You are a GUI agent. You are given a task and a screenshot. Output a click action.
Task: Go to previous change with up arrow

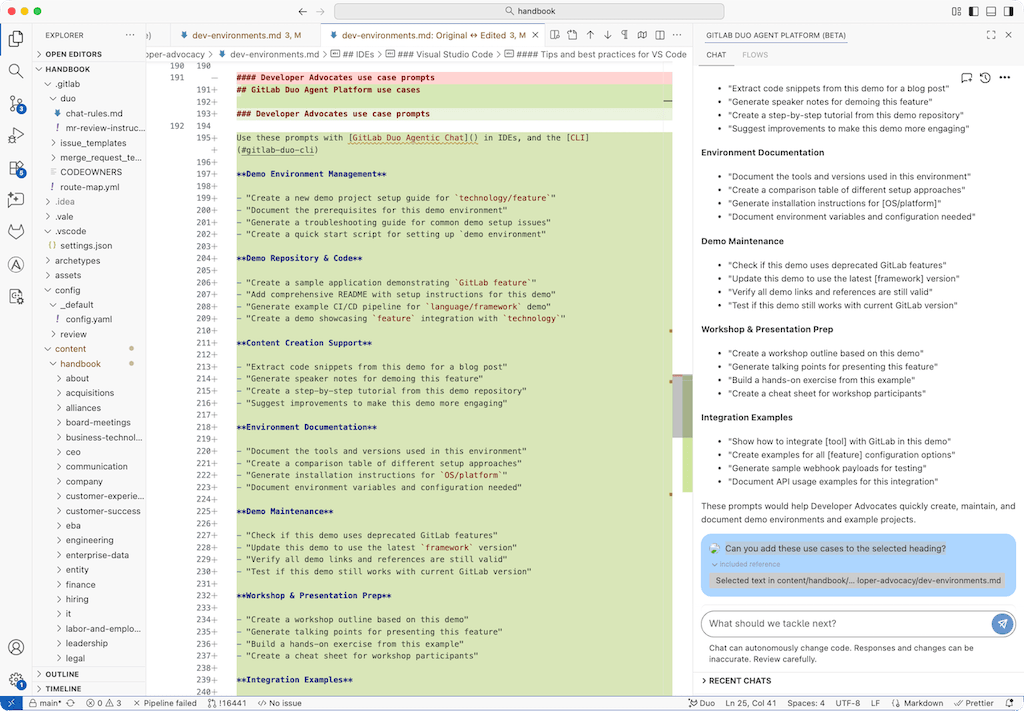pos(590,35)
